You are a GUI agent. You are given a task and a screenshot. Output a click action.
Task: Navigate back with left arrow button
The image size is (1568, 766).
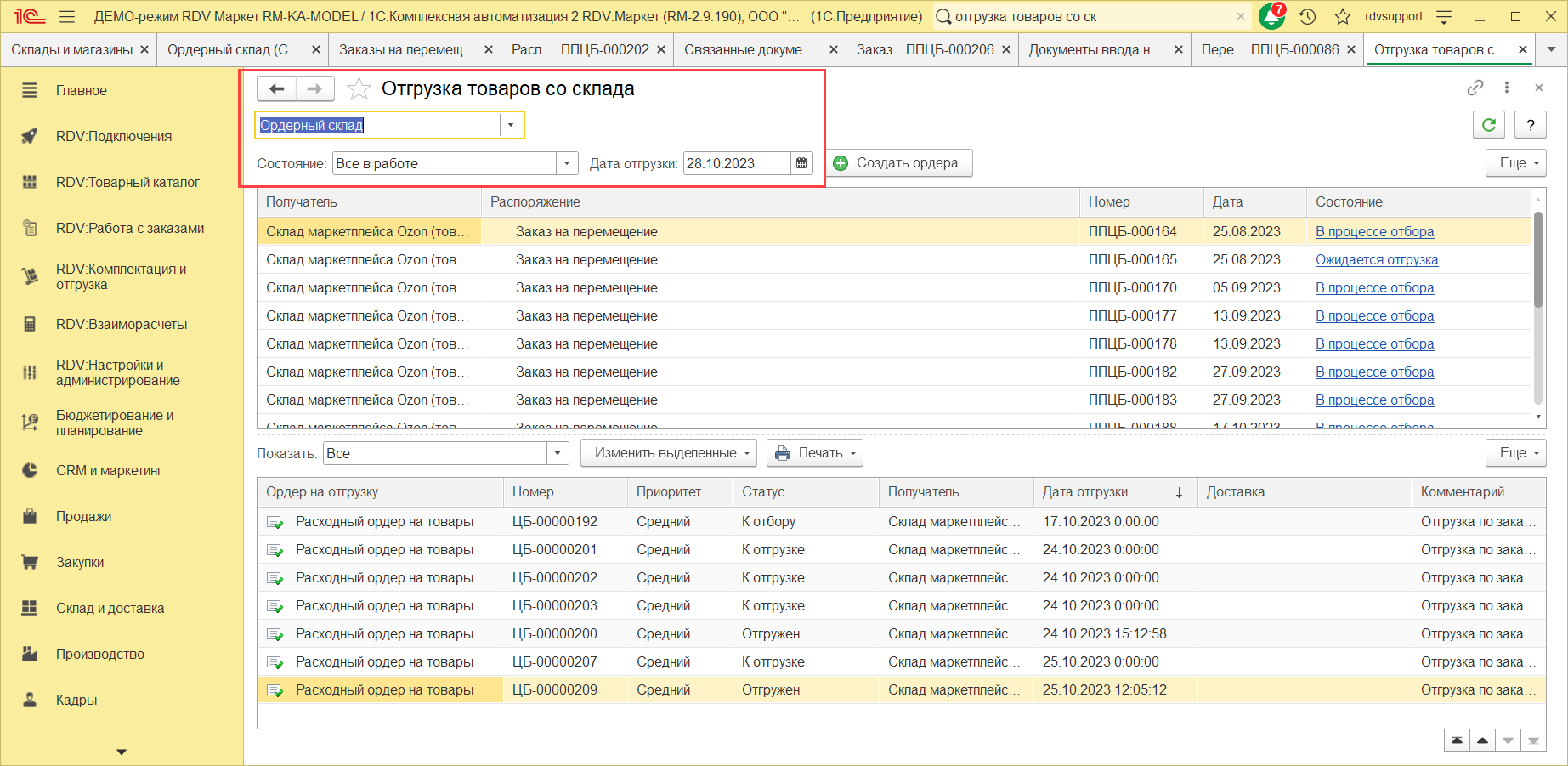(276, 88)
